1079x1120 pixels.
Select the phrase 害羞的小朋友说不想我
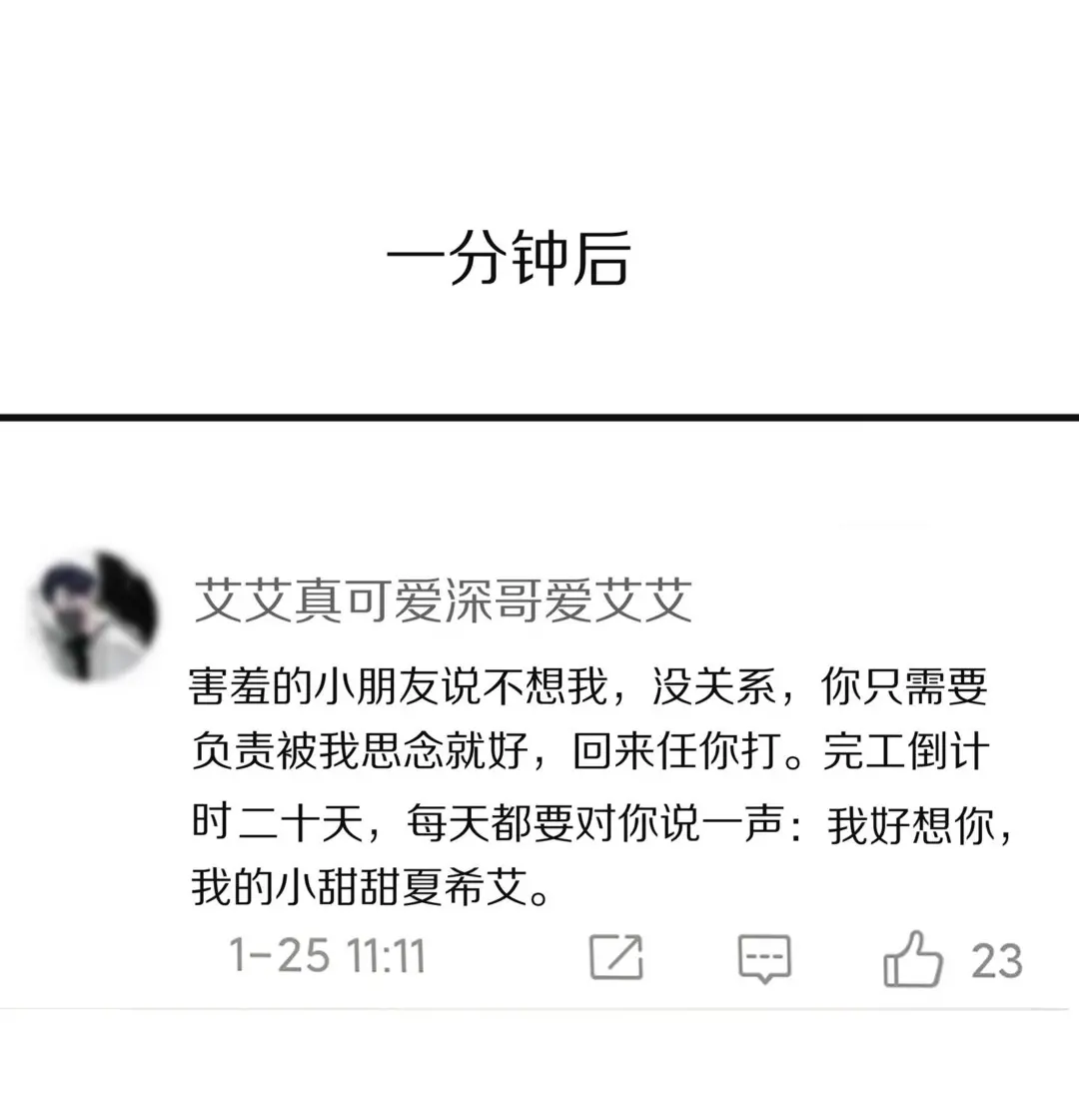(x=399, y=687)
